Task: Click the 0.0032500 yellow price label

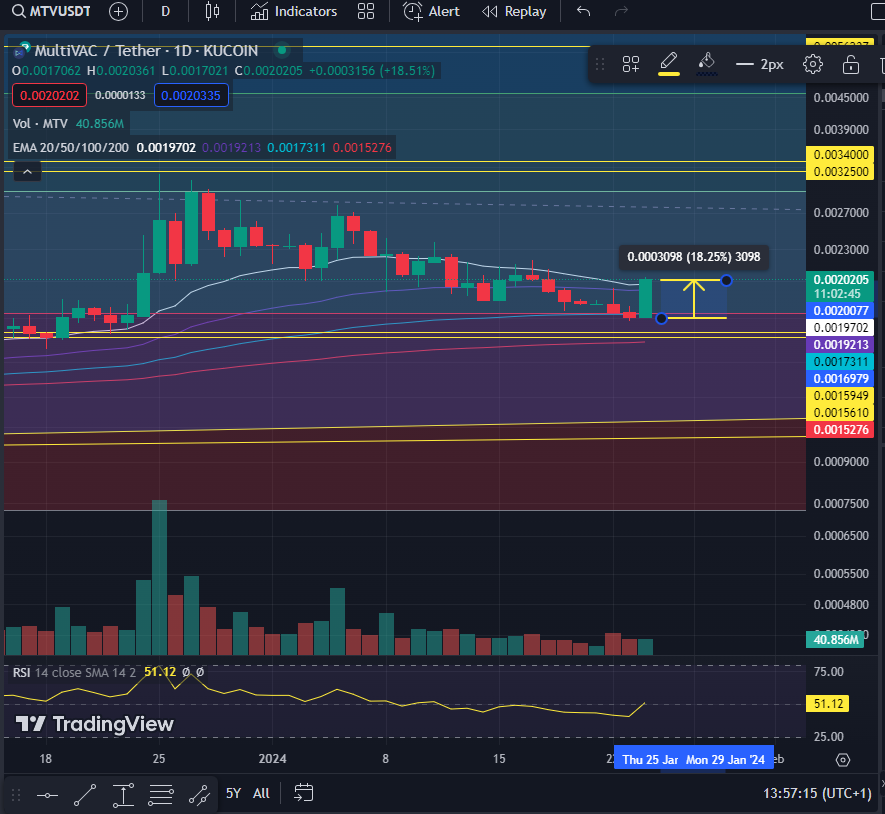Action: point(840,172)
